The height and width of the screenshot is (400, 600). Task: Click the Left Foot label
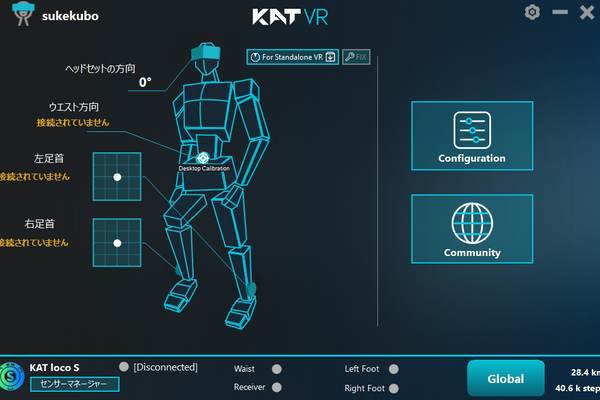click(362, 369)
